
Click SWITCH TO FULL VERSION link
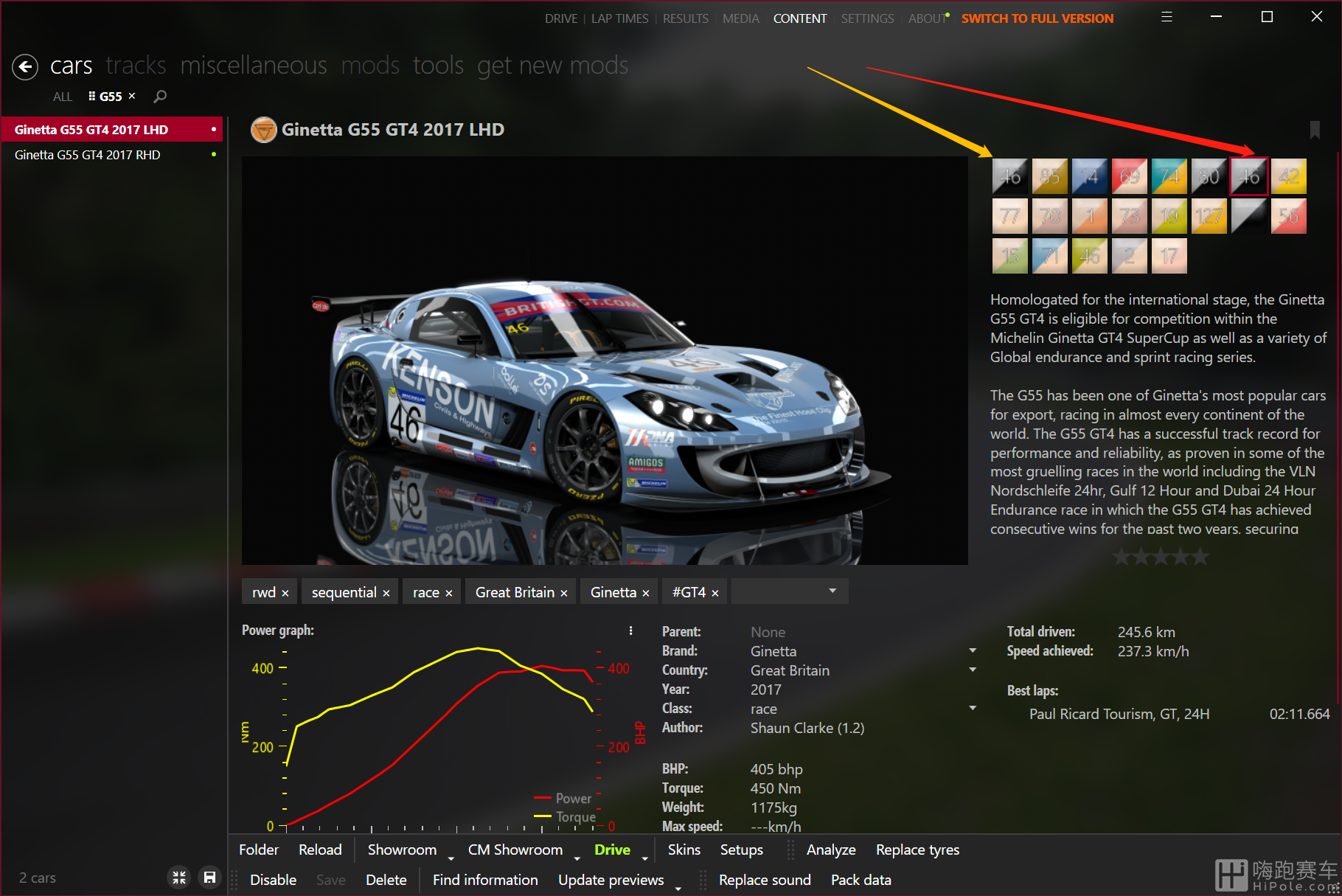tap(1037, 18)
